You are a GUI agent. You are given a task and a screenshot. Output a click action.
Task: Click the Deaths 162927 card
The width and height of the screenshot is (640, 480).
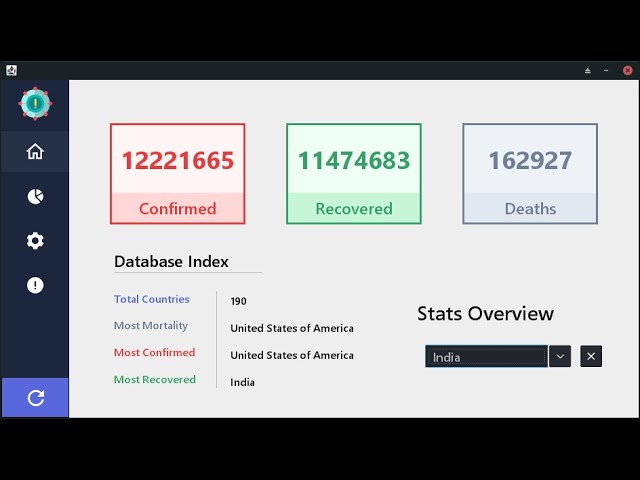530,173
